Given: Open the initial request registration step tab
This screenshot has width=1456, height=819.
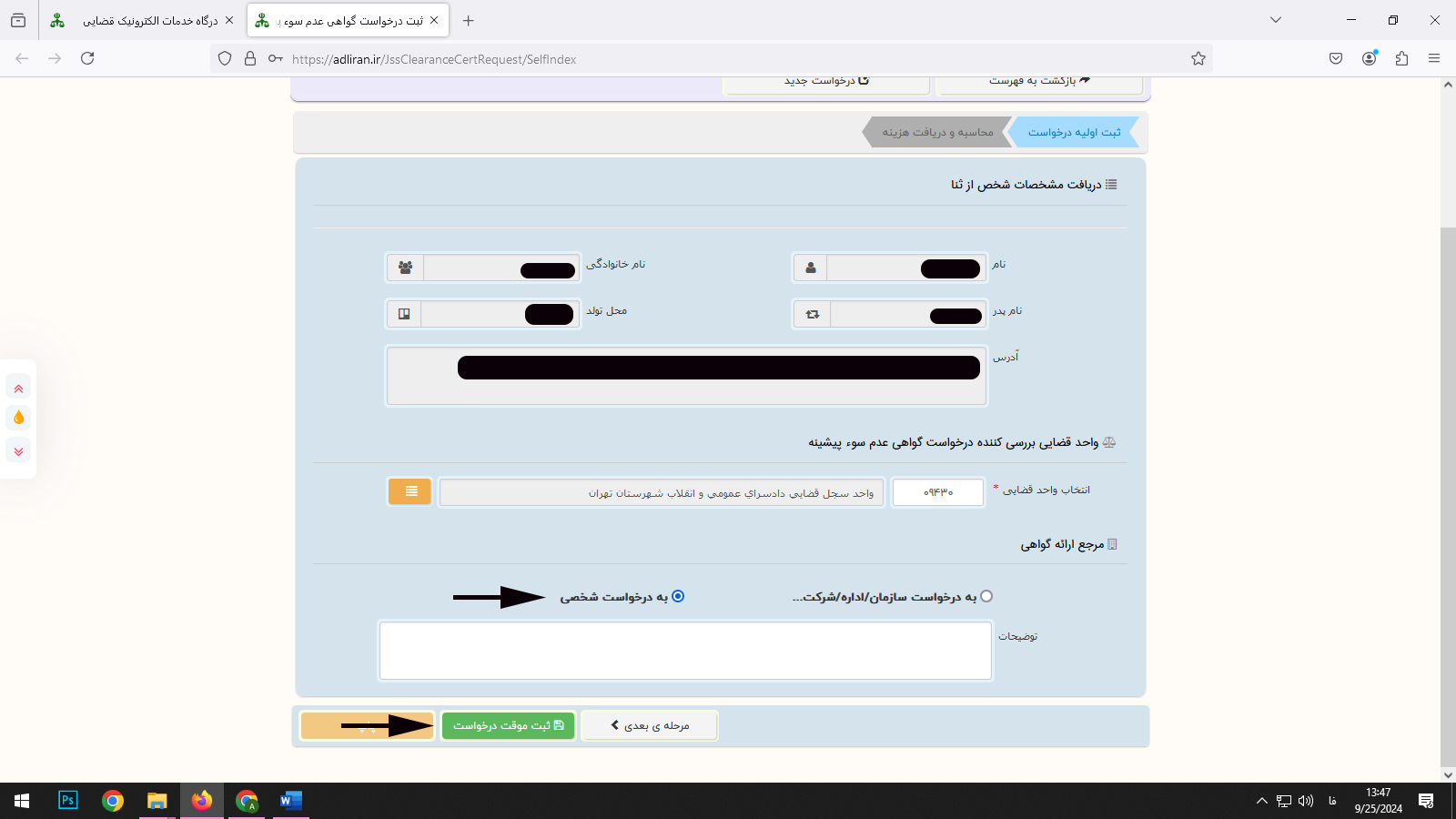Looking at the screenshot, I should pyautogui.click(x=1075, y=132).
